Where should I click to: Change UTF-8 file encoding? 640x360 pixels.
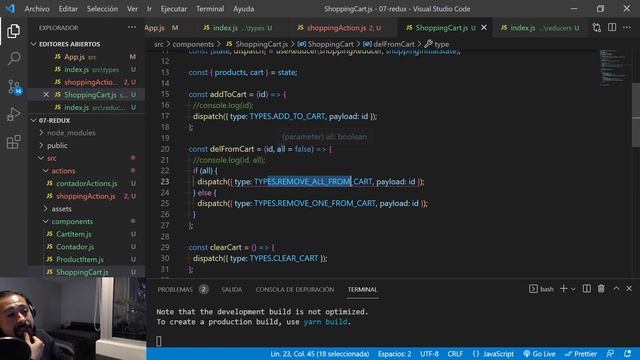[429, 354]
